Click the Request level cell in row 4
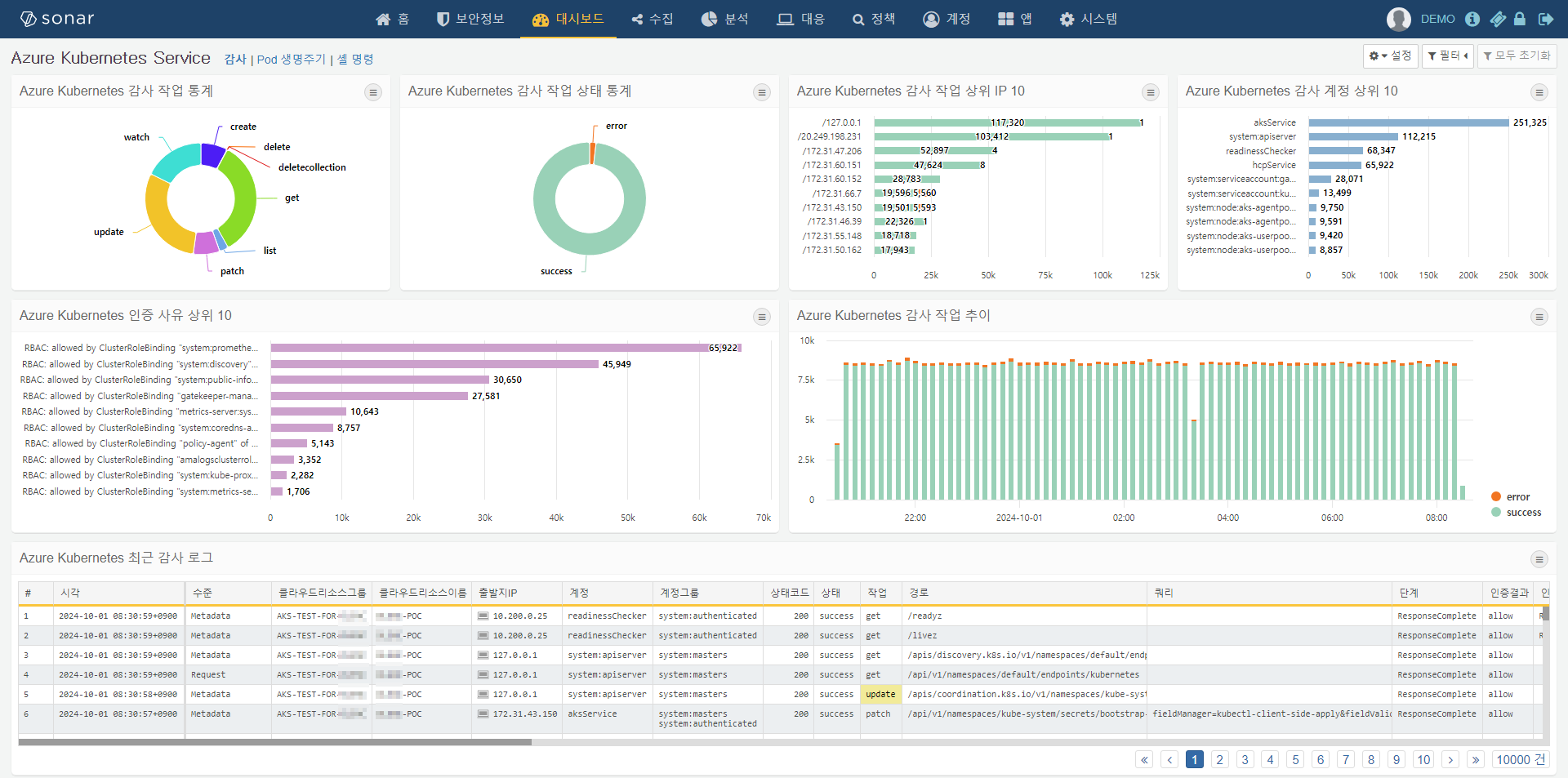This screenshot has width=1568, height=778. click(x=228, y=674)
